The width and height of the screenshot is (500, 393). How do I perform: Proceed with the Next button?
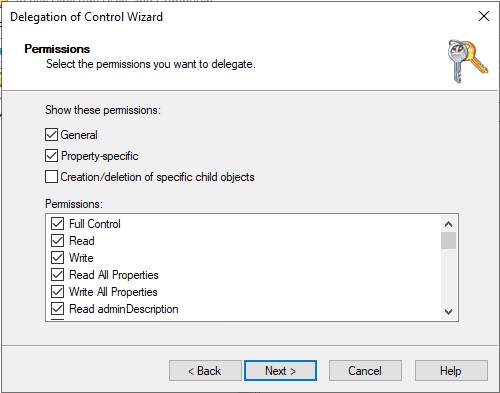click(x=280, y=370)
